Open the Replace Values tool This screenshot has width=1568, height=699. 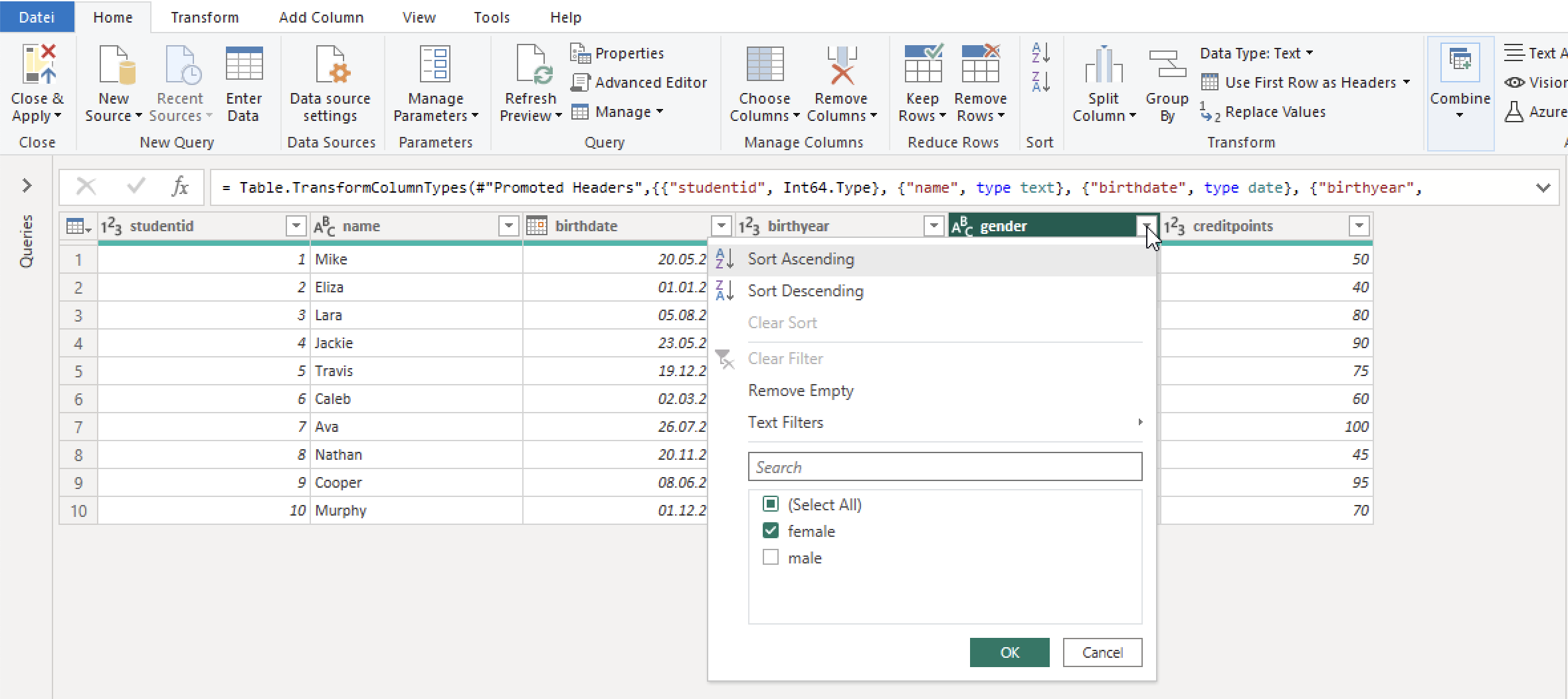(1274, 112)
